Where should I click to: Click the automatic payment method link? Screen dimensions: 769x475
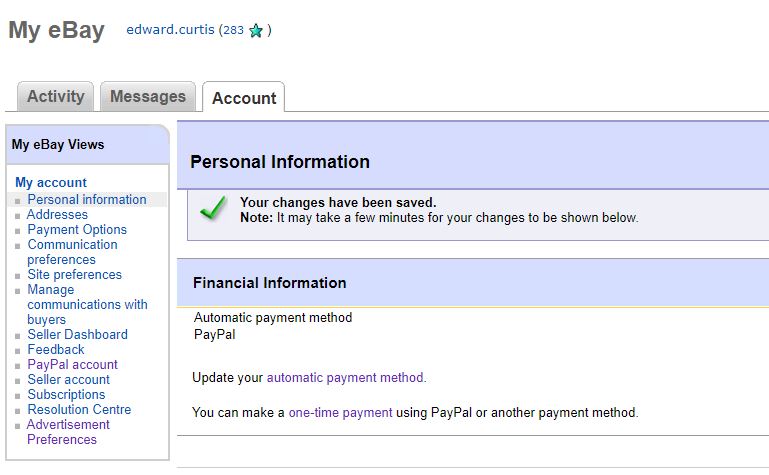pos(345,377)
